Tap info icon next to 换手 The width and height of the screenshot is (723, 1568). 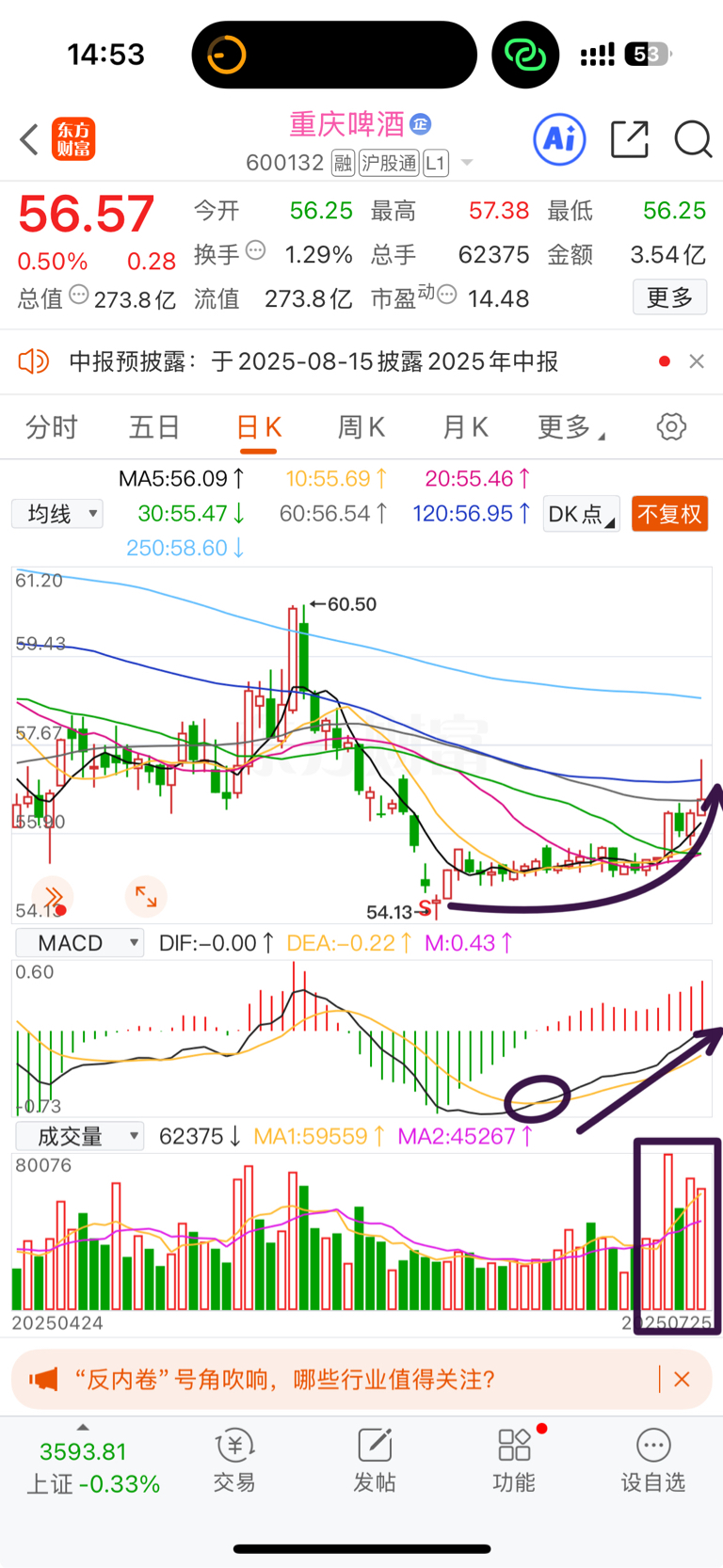click(255, 250)
